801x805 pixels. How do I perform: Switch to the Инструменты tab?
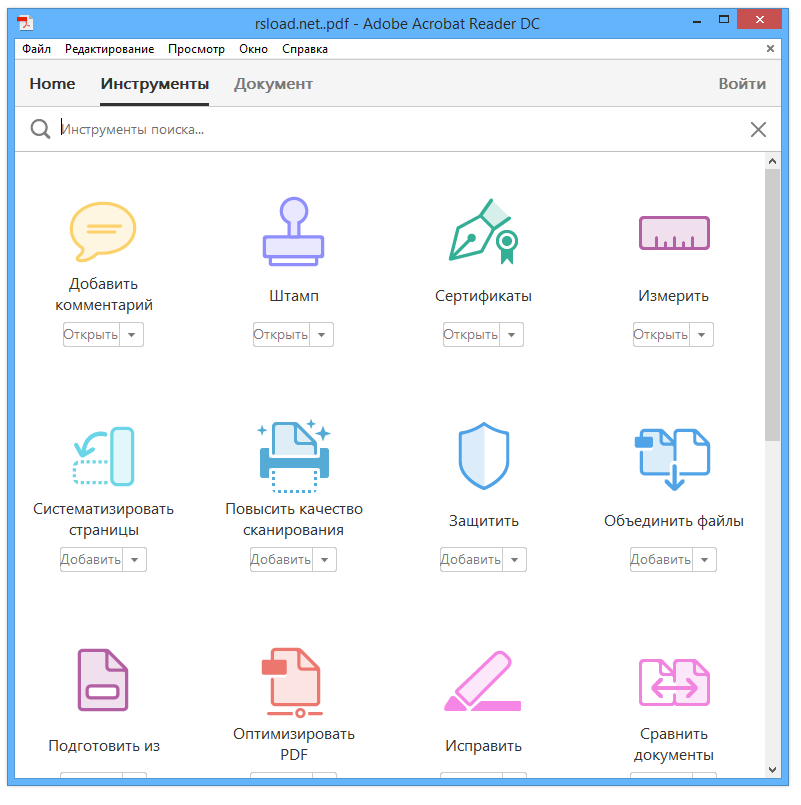[x=155, y=84]
